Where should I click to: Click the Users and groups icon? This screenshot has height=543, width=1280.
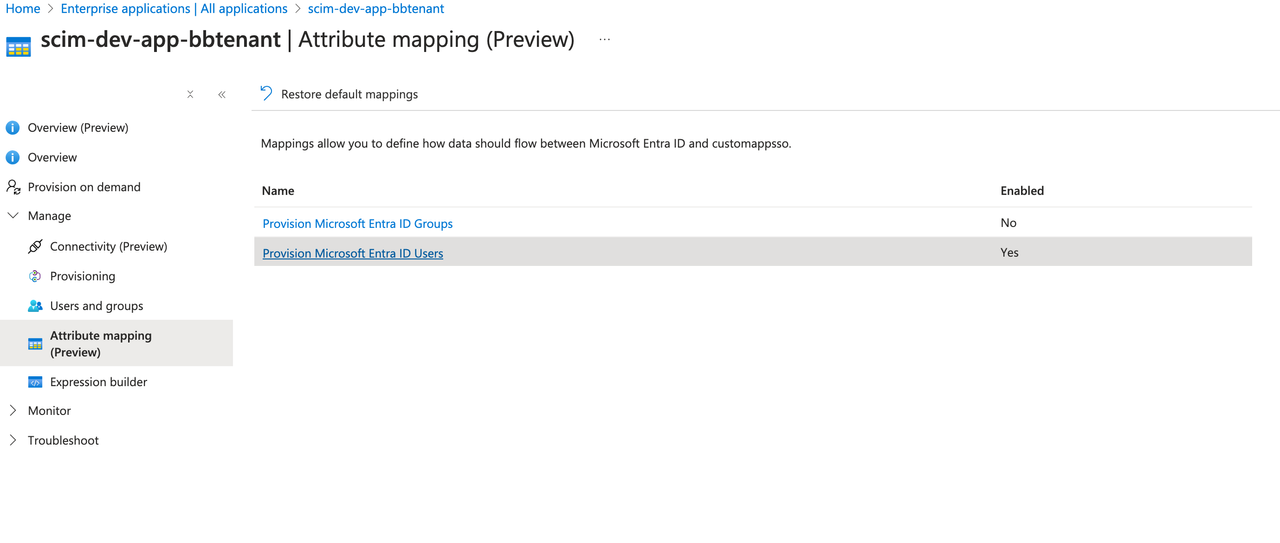pyautogui.click(x=35, y=306)
